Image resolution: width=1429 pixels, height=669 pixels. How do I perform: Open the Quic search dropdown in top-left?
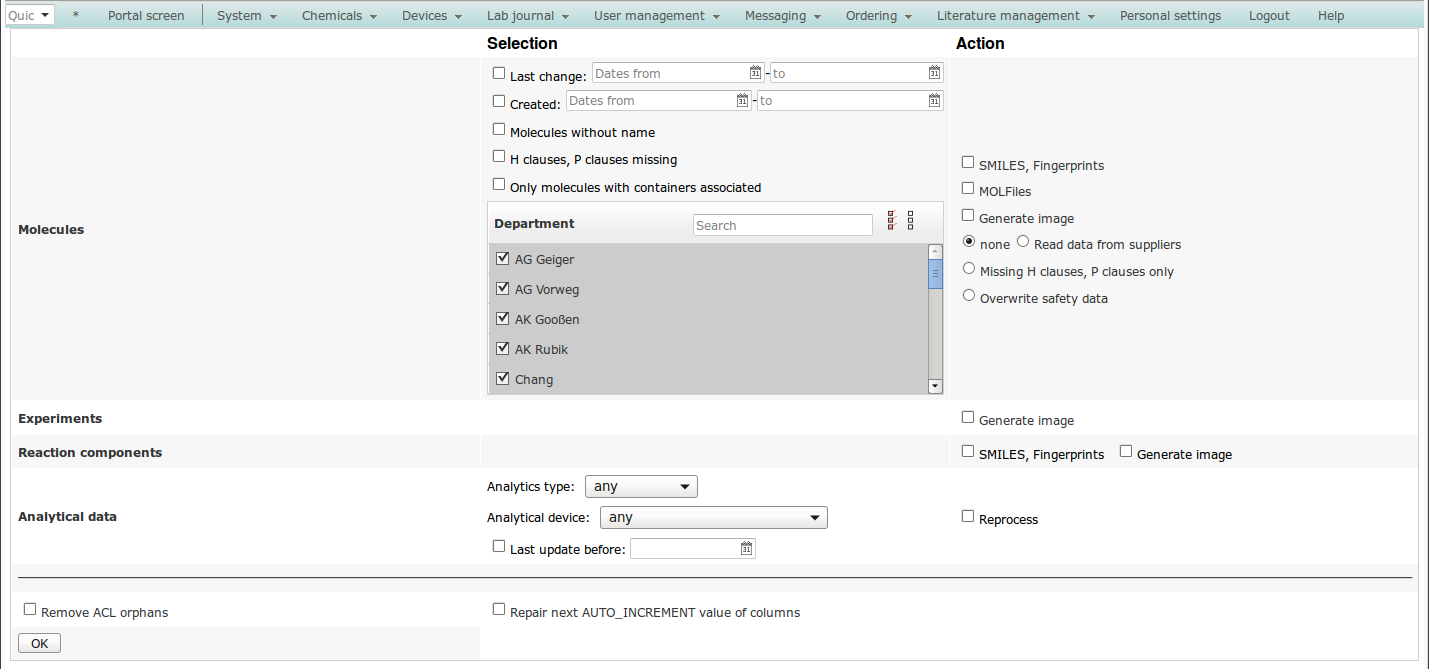(30, 16)
